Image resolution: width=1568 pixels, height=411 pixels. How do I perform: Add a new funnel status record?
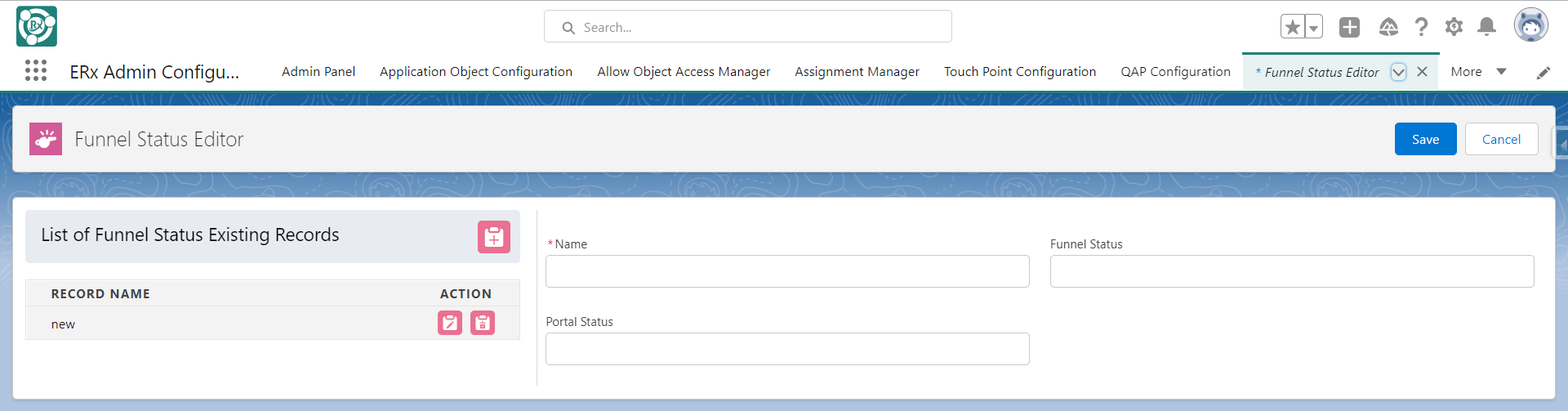[494, 237]
